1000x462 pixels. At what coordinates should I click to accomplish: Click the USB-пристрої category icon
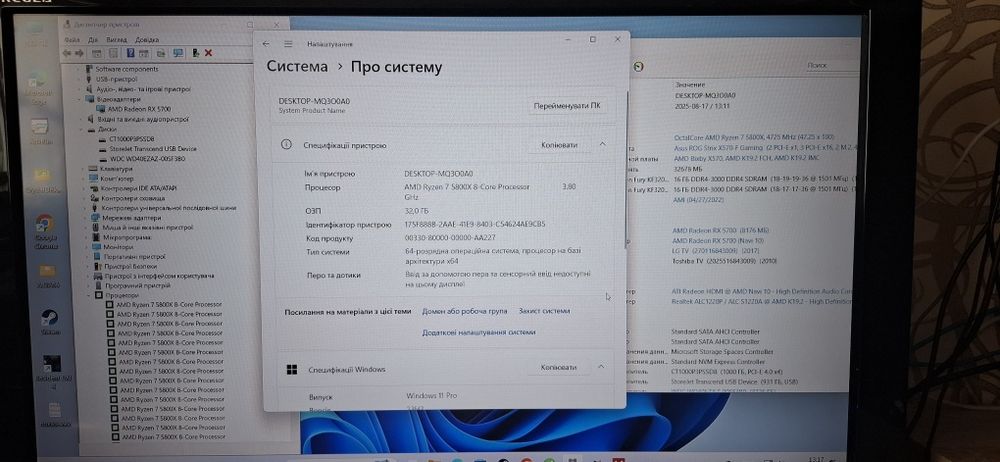(x=89, y=79)
